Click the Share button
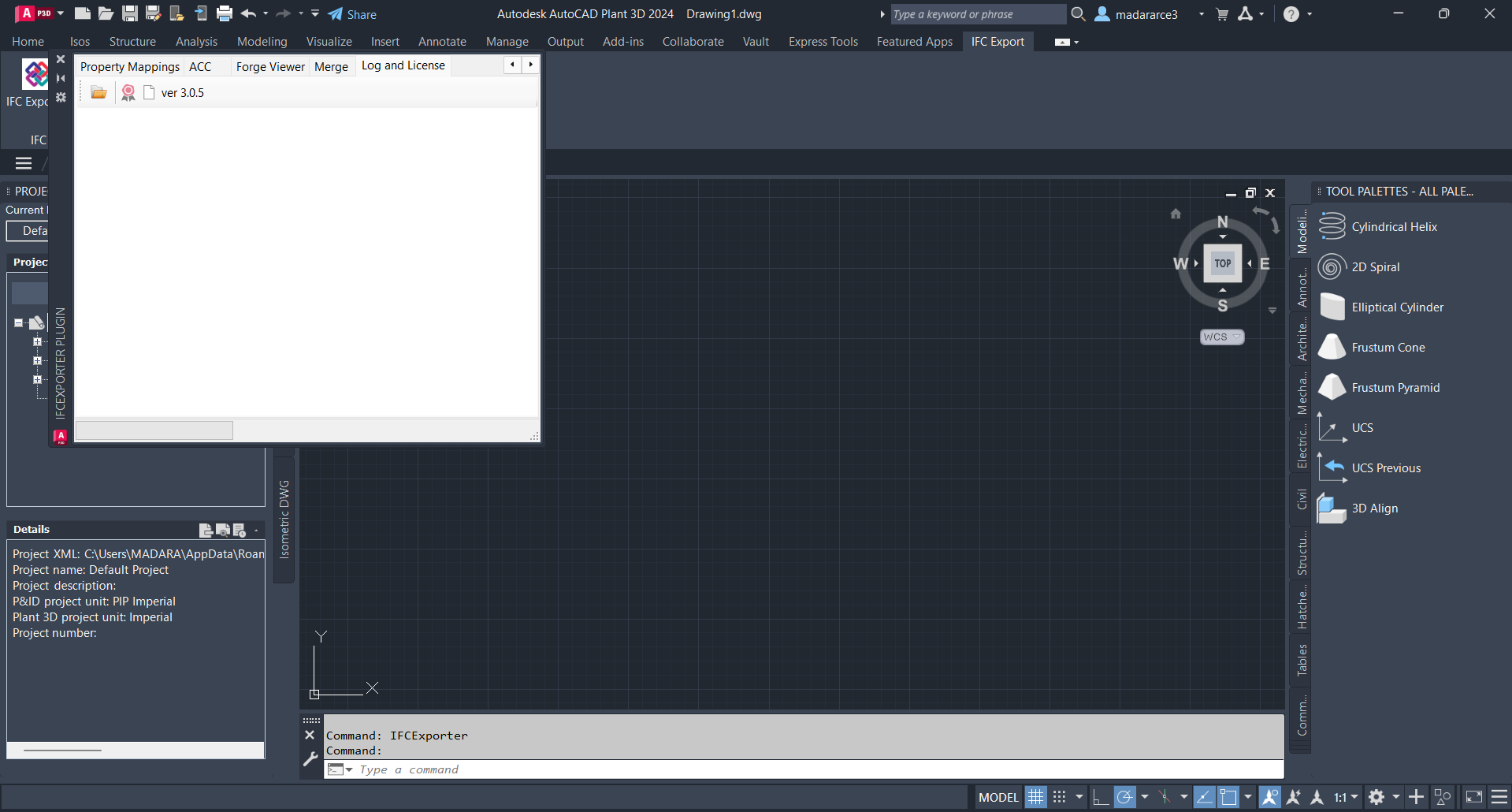Screen dimensions: 1512x812 pyautogui.click(x=352, y=14)
